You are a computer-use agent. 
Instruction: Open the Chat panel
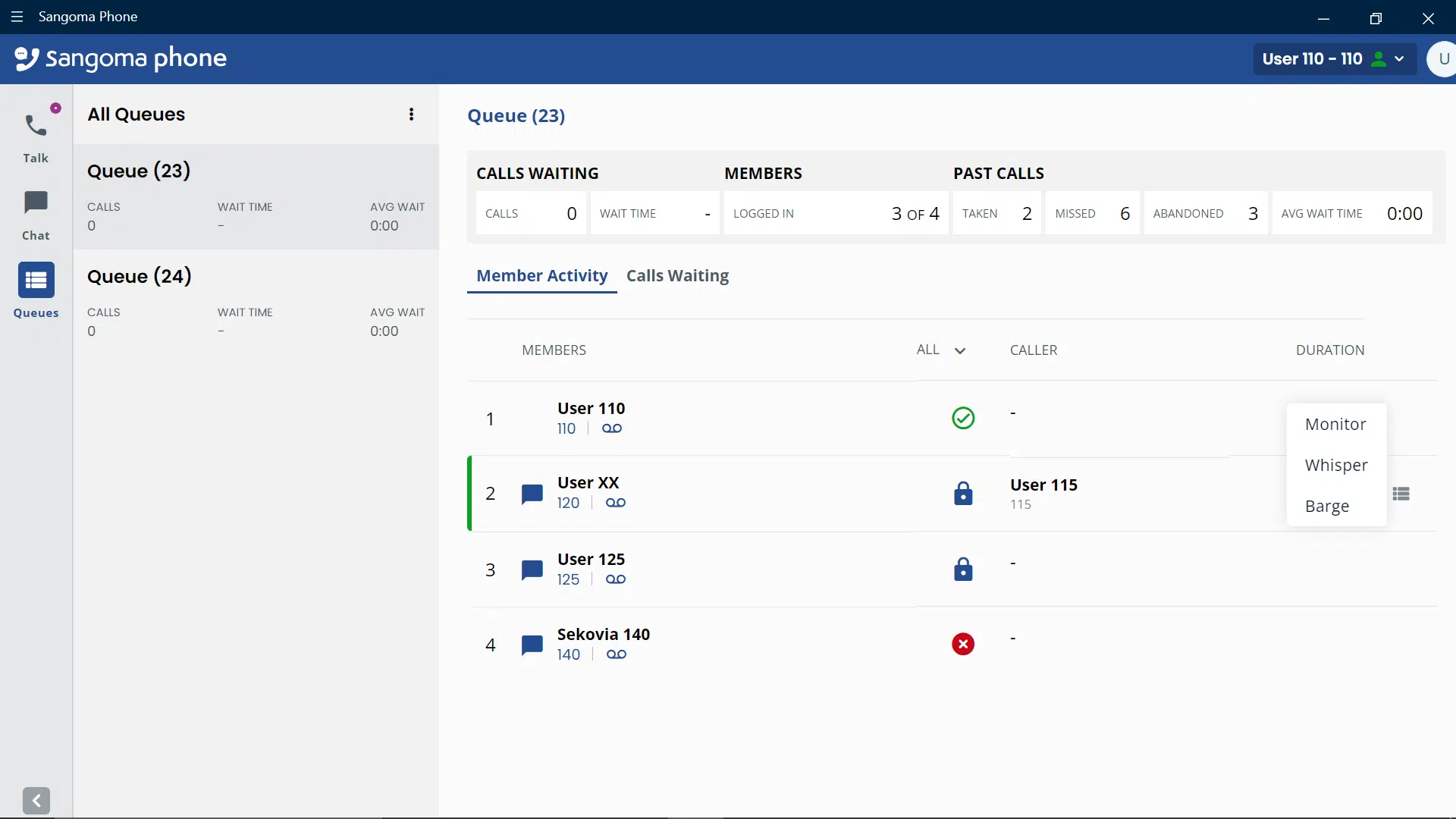36,215
